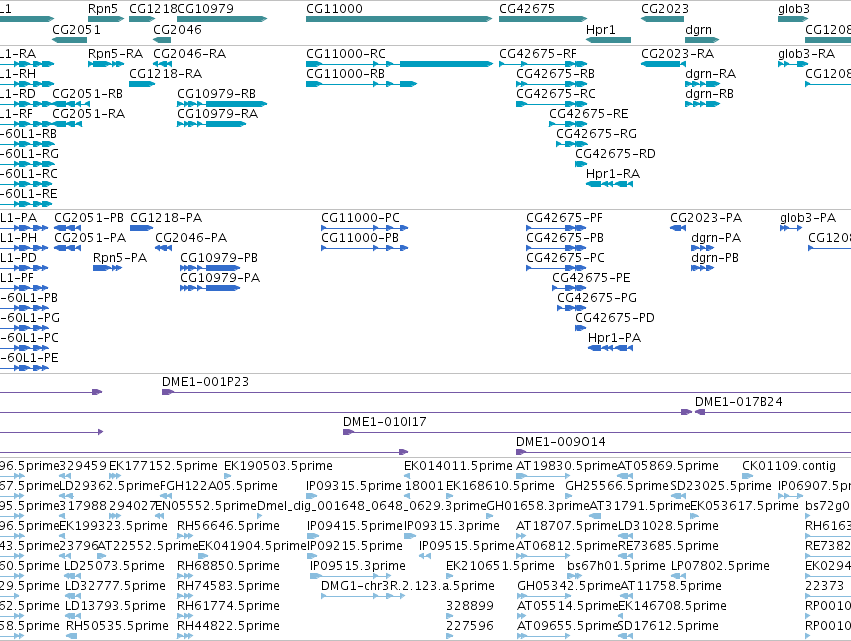Click BAC clone DME1-017B24
This screenshot has width=851, height=641.
coord(739,402)
